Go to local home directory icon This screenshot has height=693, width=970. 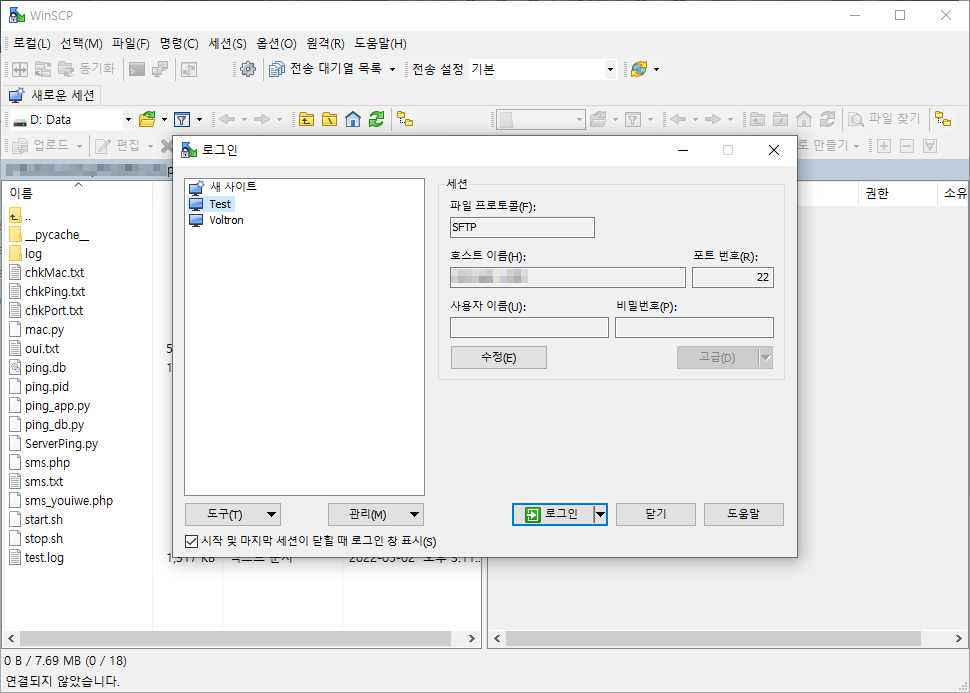(x=353, y=119)
